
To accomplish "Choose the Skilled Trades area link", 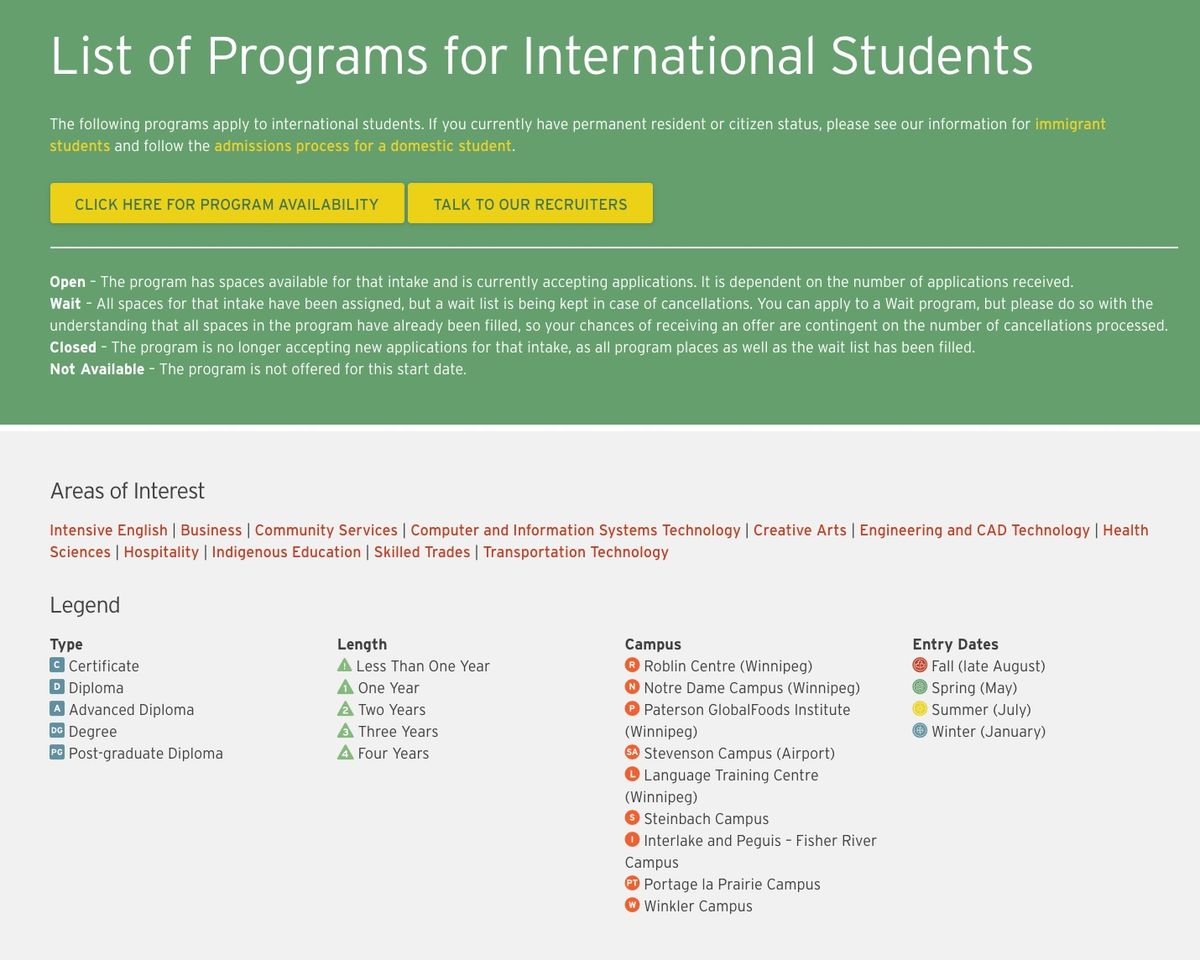I will (x=422, y=552).
